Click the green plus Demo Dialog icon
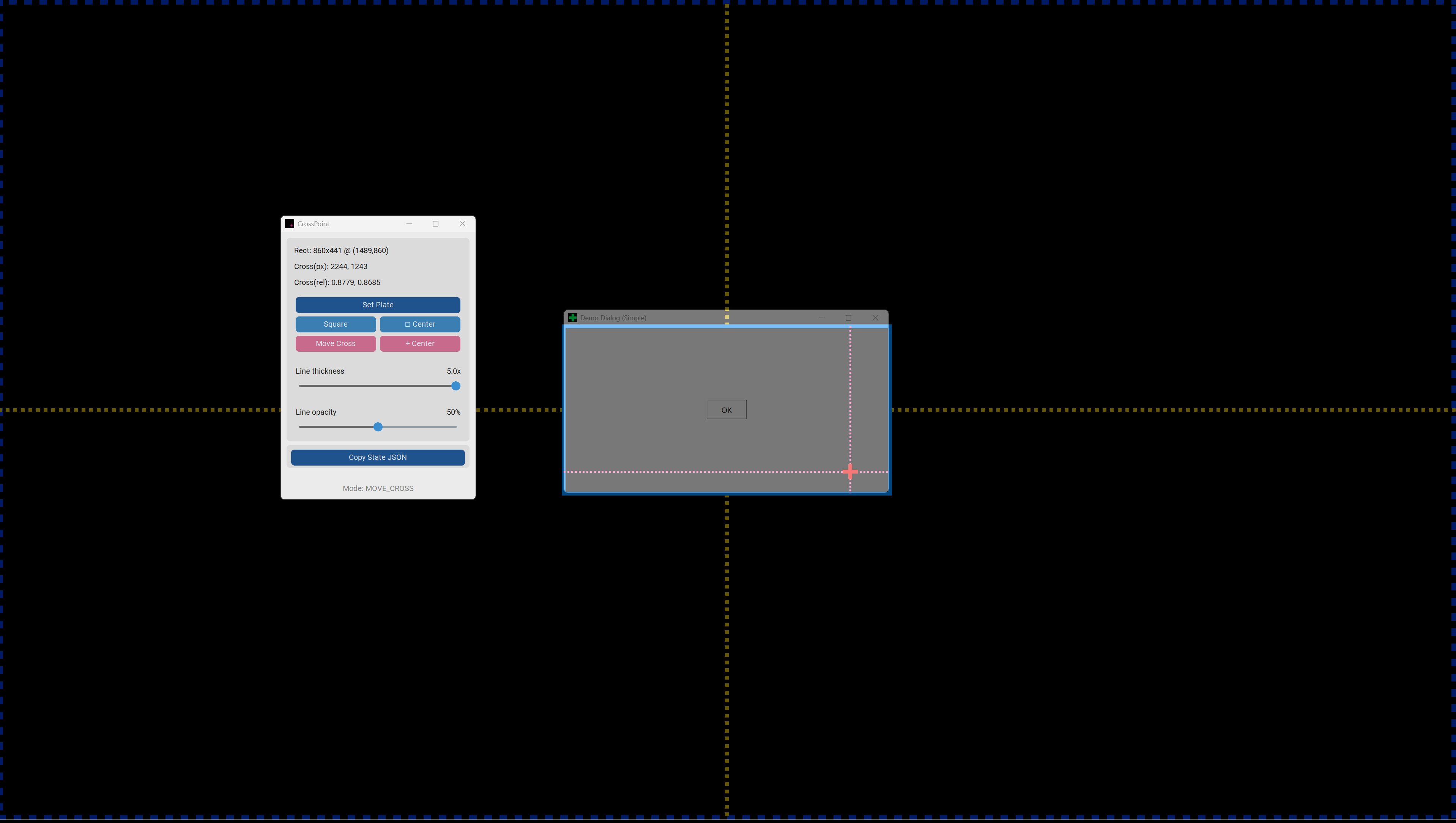Screen dimensions: 1456x823 [x=572, y=318]
